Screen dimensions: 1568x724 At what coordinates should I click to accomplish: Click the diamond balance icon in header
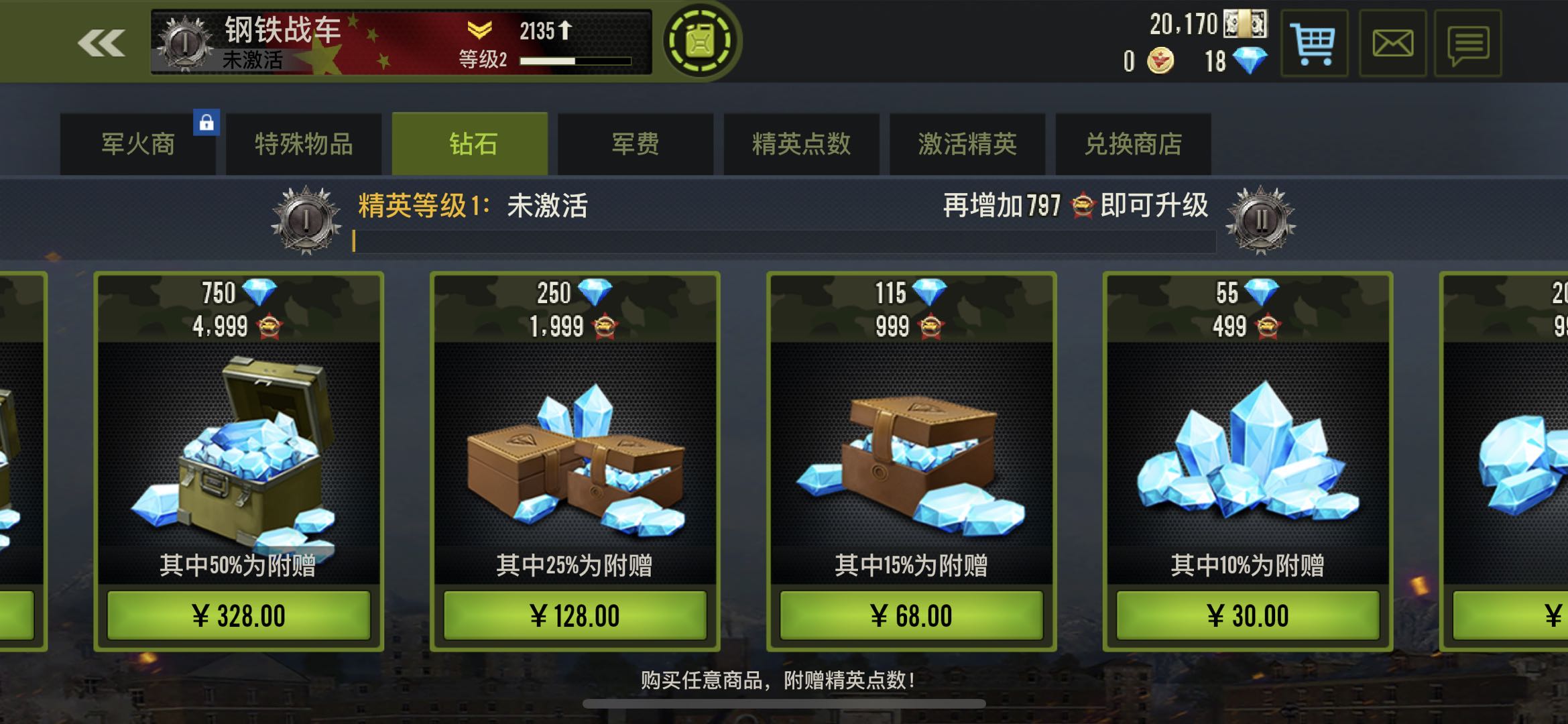tap(1250, 61)
